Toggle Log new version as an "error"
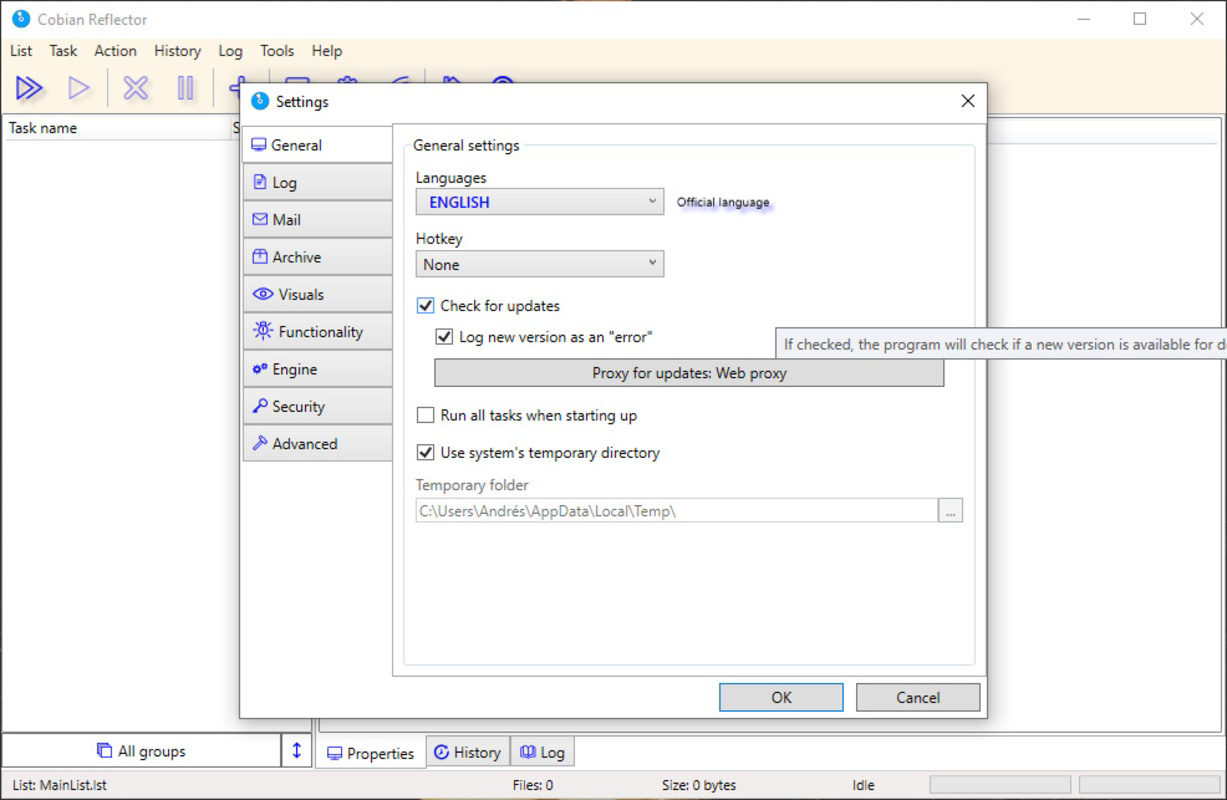This screenshot has width=1227, height=800. (445, 337)
